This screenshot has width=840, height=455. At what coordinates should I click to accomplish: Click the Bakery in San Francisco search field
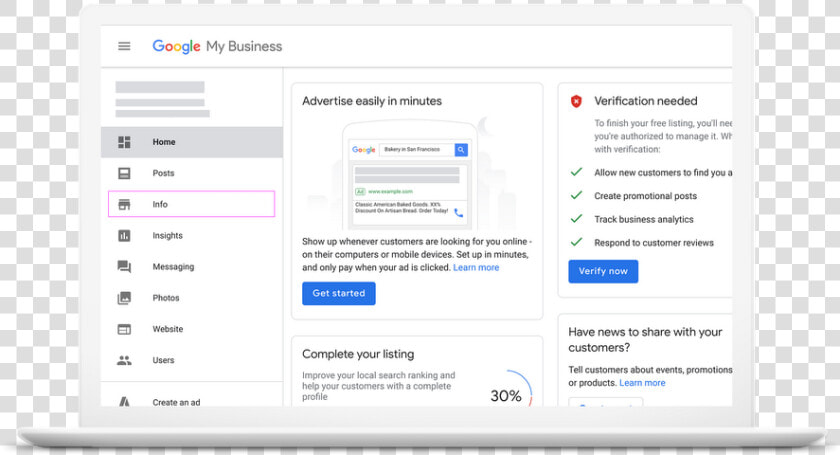417,150
